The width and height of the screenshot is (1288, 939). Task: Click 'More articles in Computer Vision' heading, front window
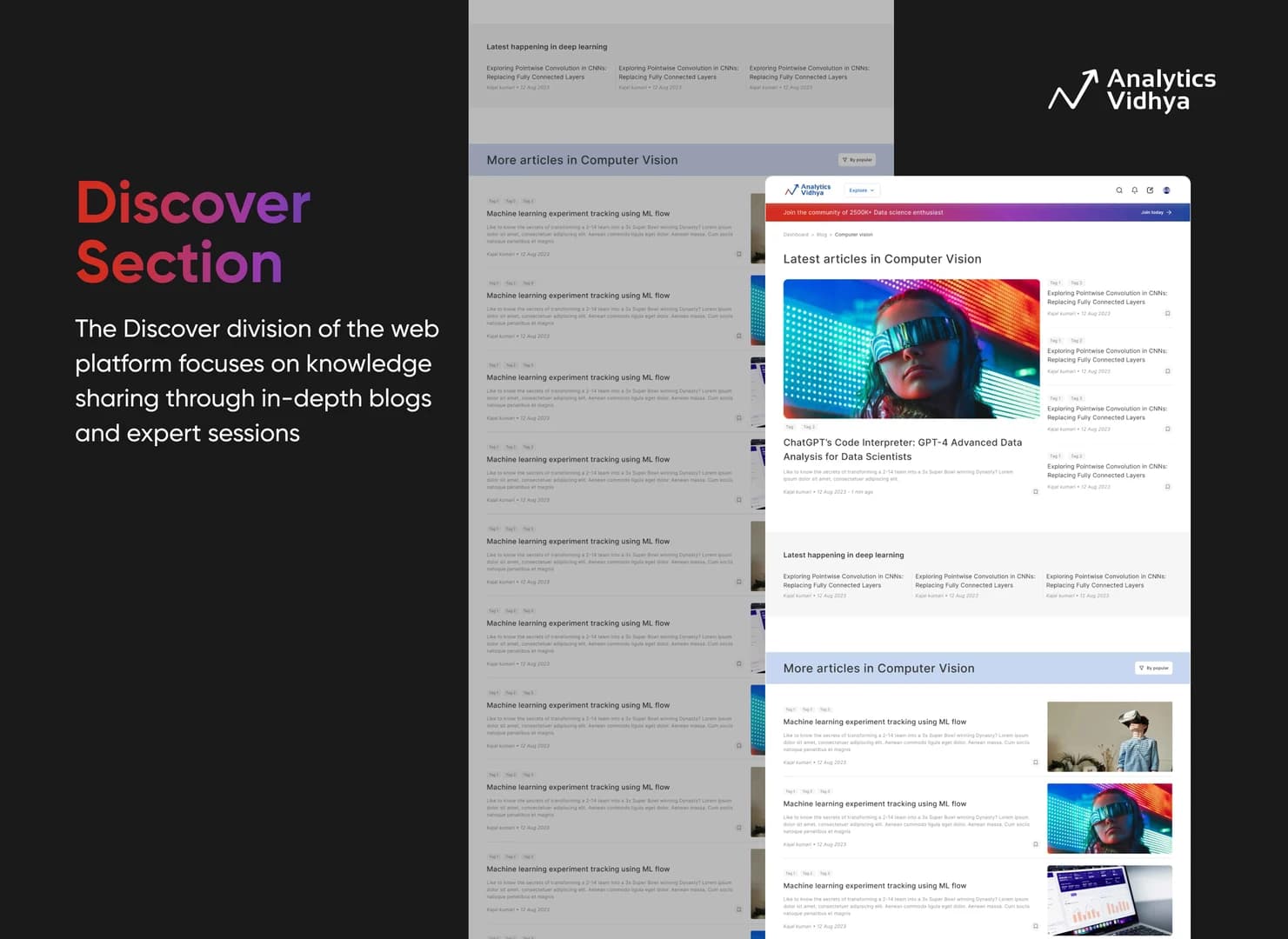click(878, 669)
